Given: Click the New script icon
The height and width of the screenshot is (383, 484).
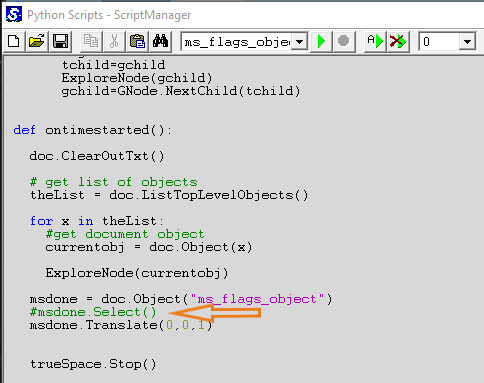Looking at the screenshot, I should click(x=14, y=42).
